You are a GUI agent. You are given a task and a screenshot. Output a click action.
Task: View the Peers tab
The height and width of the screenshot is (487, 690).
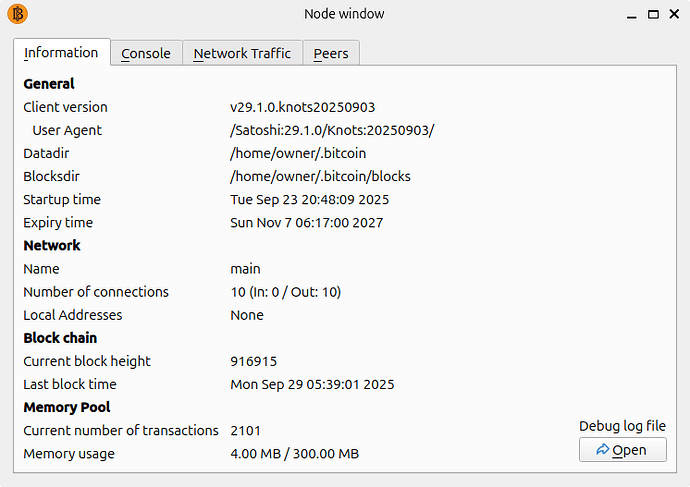[330, 54]
